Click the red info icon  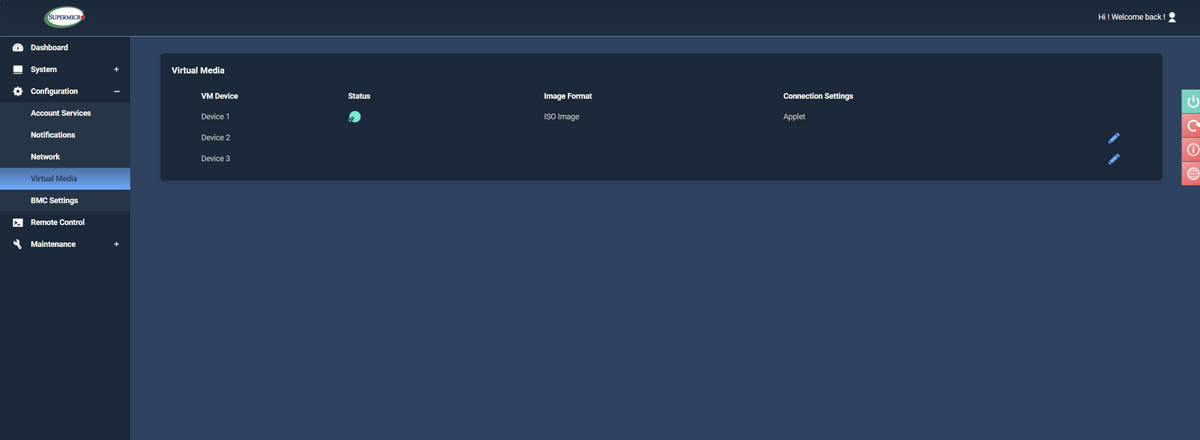point(1191,150)
